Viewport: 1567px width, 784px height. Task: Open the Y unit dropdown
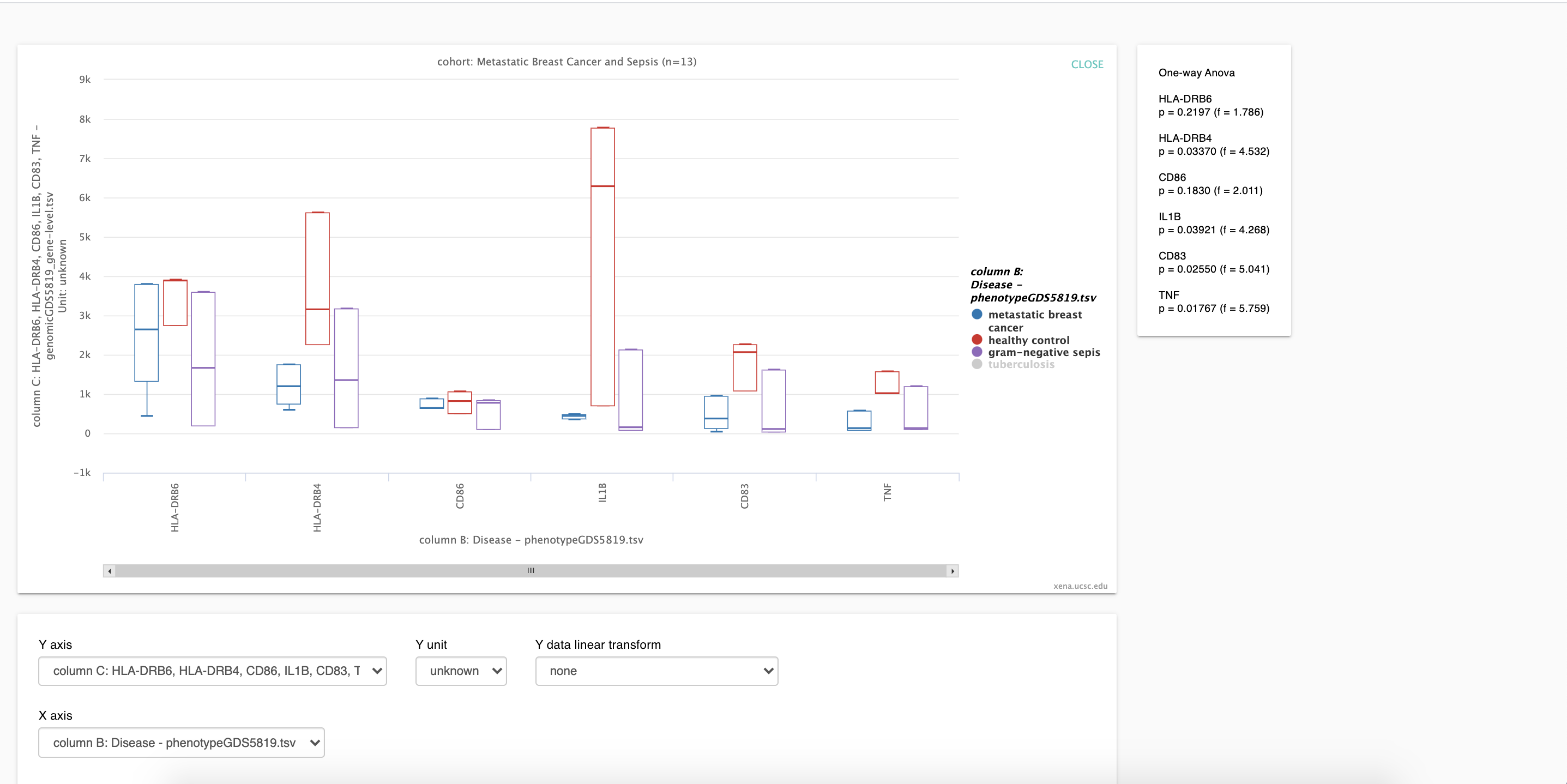click(461, 671)
